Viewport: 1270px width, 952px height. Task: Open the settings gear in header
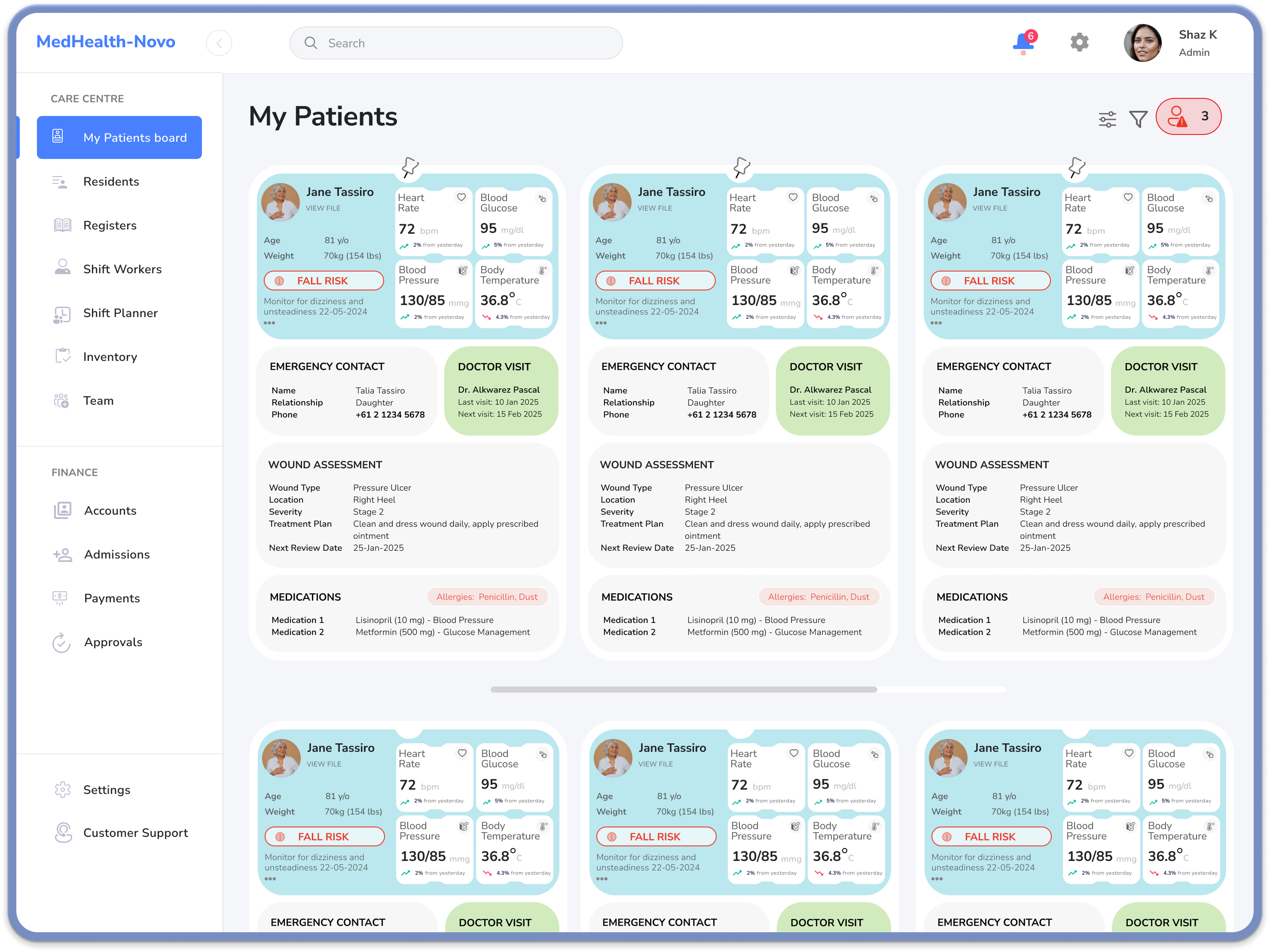click(1079, 43)
